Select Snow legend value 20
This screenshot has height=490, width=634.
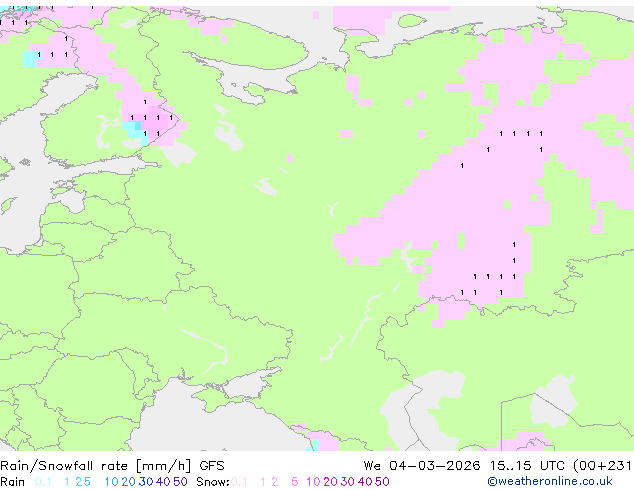tap(330, 482)
